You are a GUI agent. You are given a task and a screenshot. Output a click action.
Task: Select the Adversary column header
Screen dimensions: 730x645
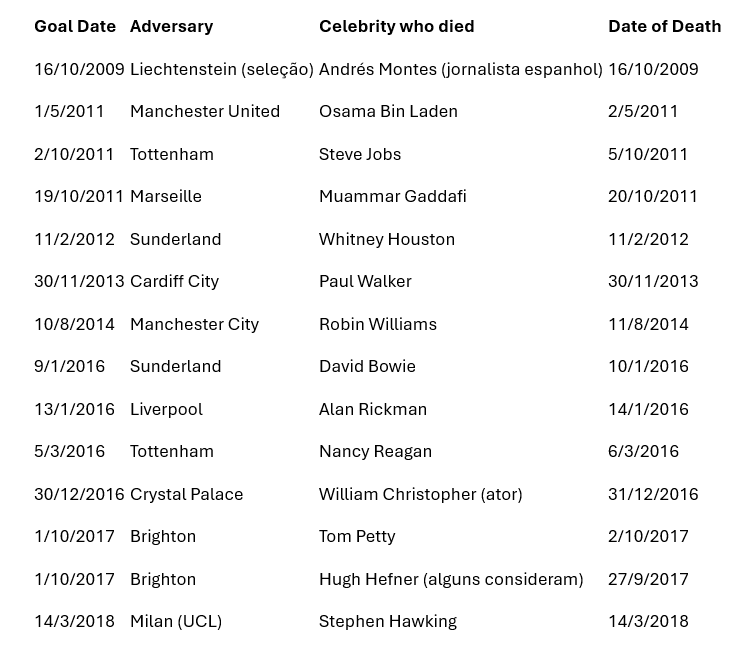171,27
